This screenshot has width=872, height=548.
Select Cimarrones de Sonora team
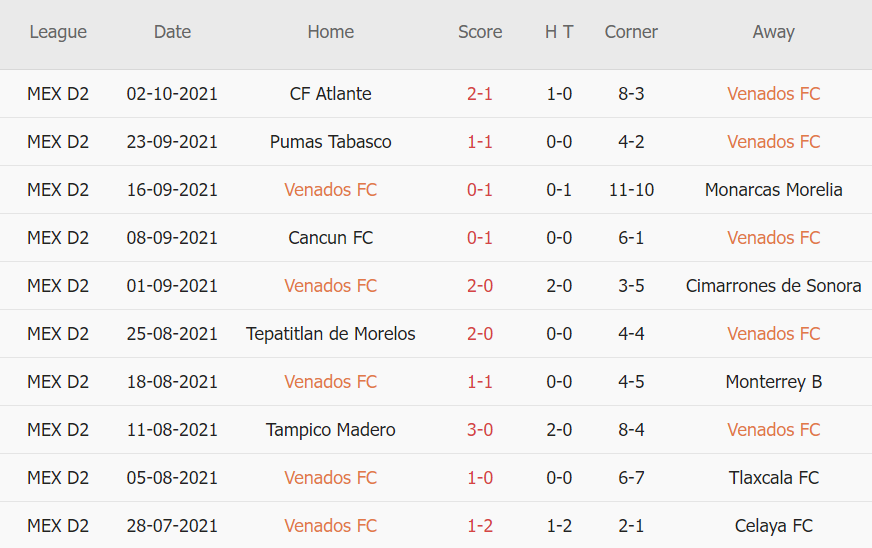pos(773,286)
